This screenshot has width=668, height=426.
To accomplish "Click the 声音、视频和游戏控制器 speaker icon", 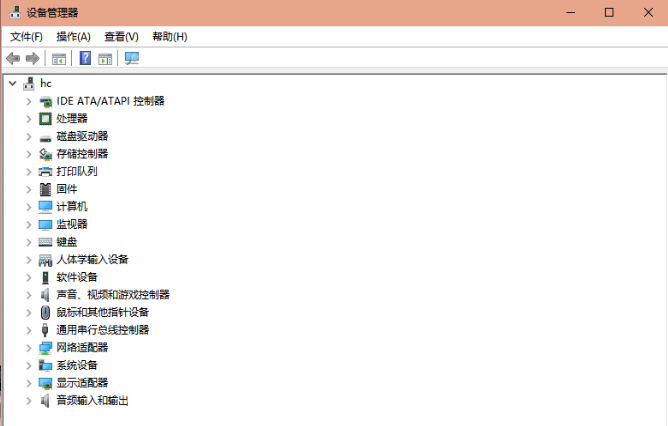I will coord(45,295).
